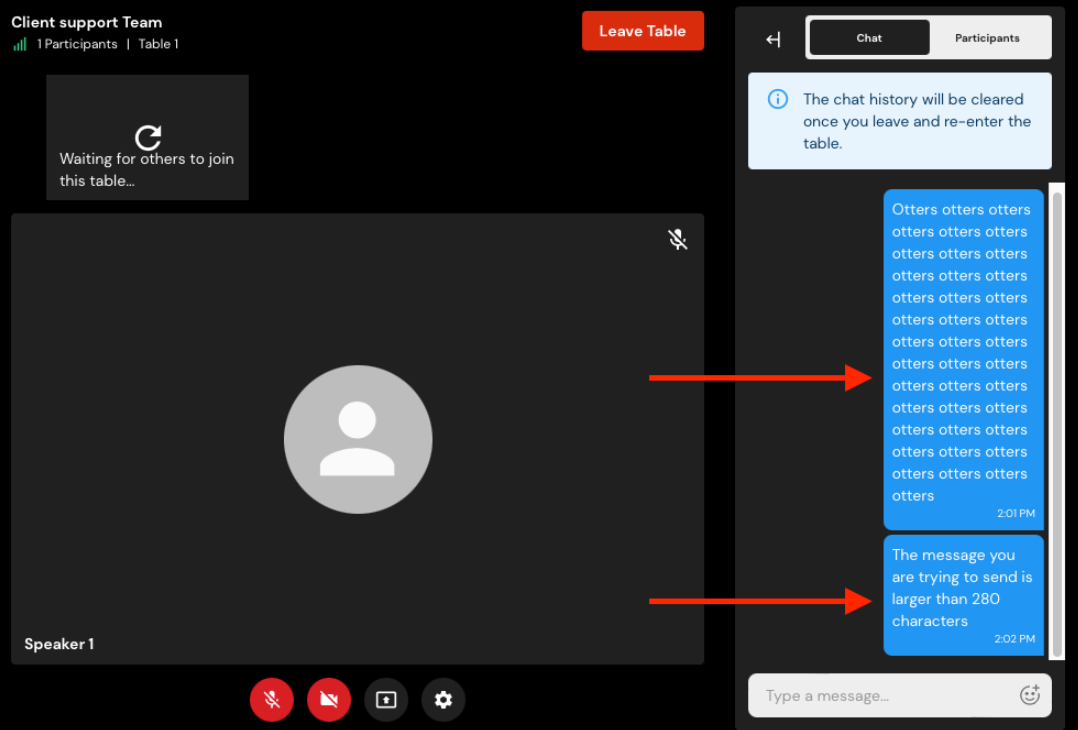Click the long 'Otters otters' chat message
The image size is (1078, 730).
[963, 358]
